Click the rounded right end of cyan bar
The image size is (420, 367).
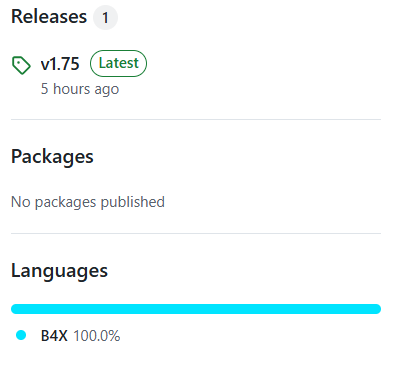(x=376, y=309)
